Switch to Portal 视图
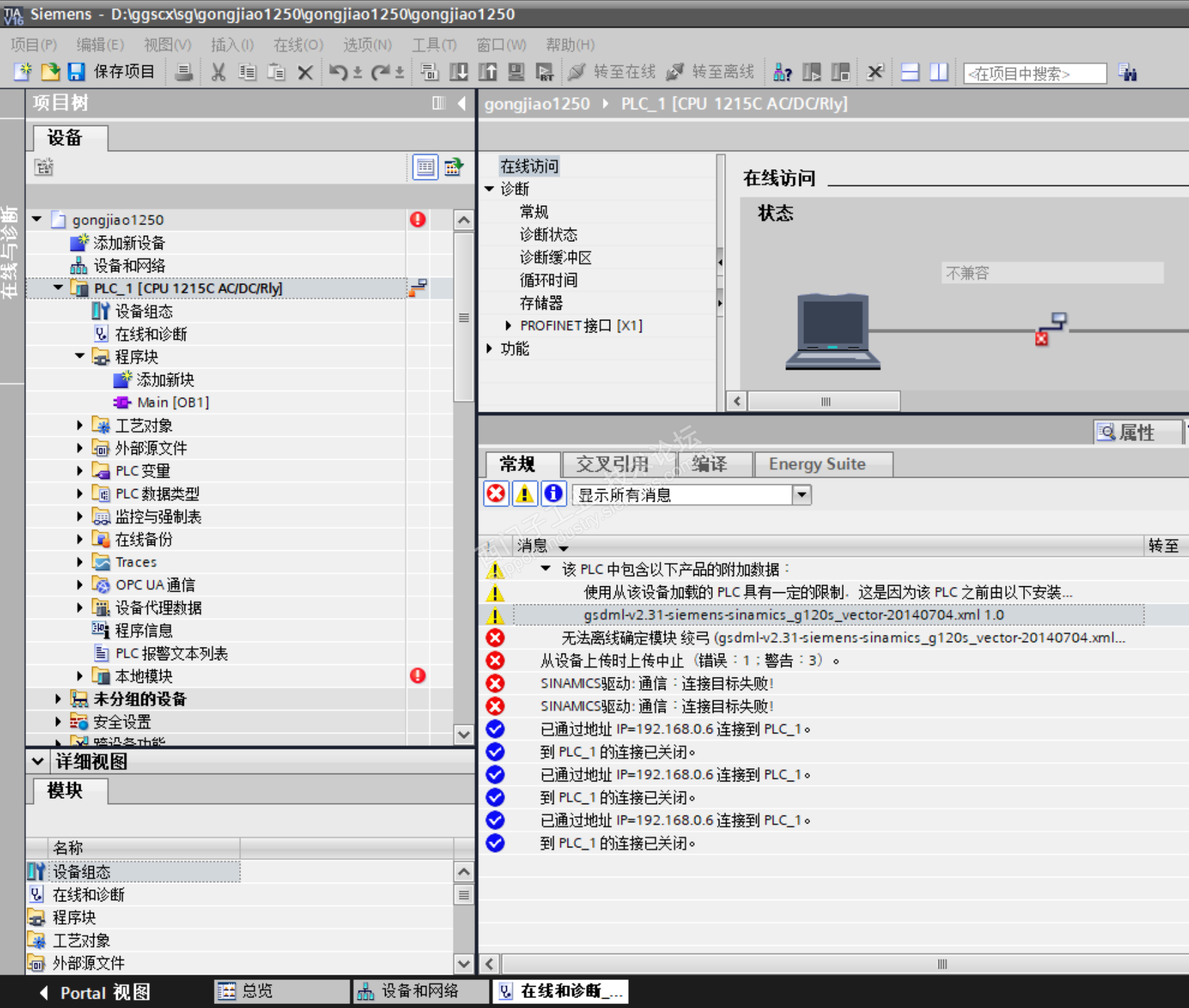This screenshot has height=1008, width=1189. pos(95,993)
